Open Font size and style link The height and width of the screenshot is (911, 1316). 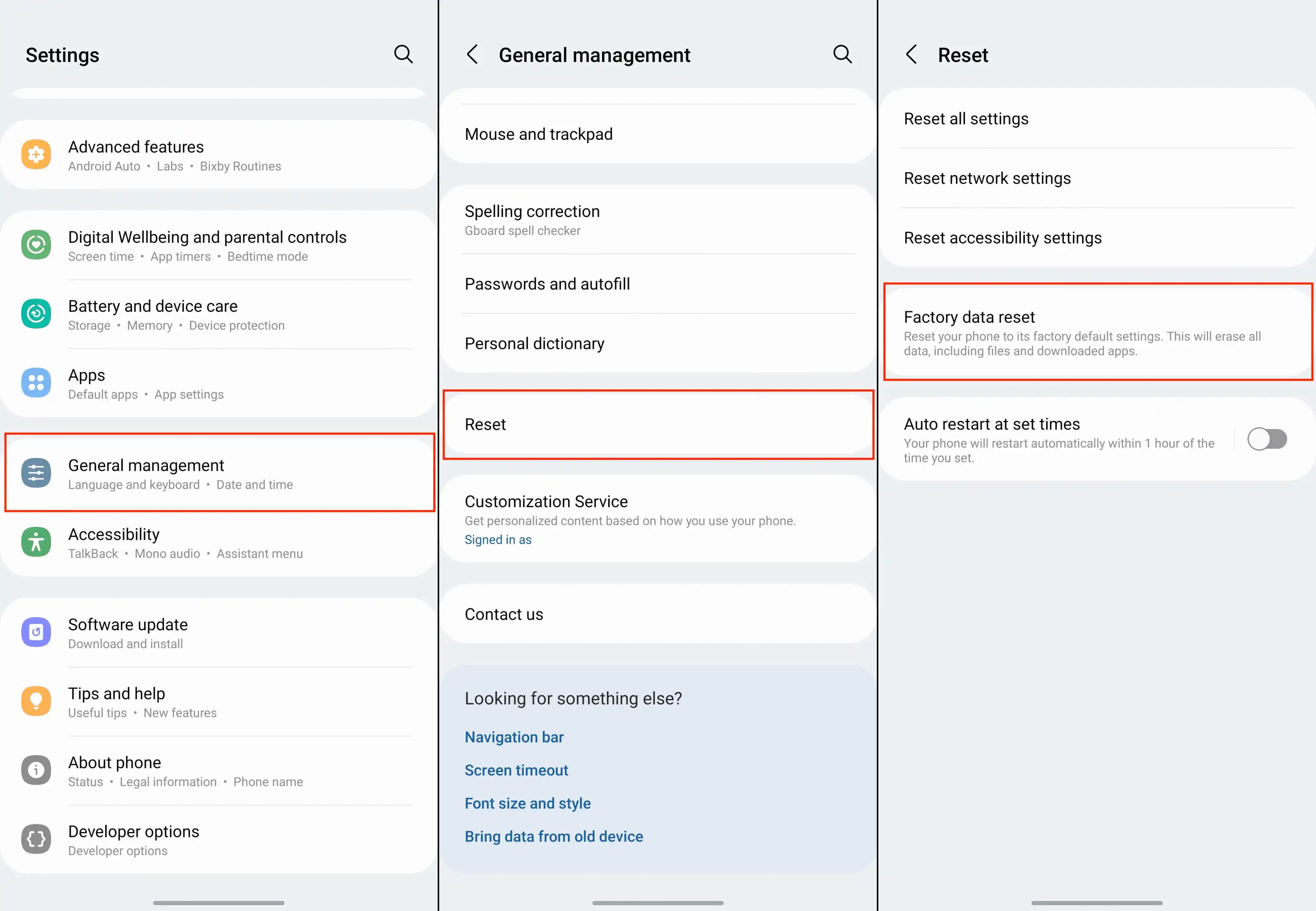click(527, 804)
